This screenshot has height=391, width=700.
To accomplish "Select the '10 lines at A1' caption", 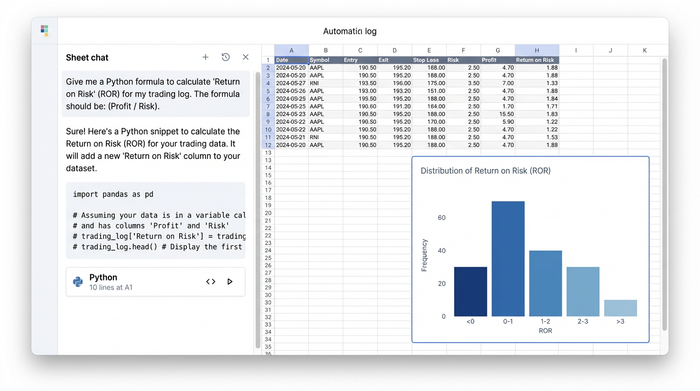I will (x=111, y=287).
